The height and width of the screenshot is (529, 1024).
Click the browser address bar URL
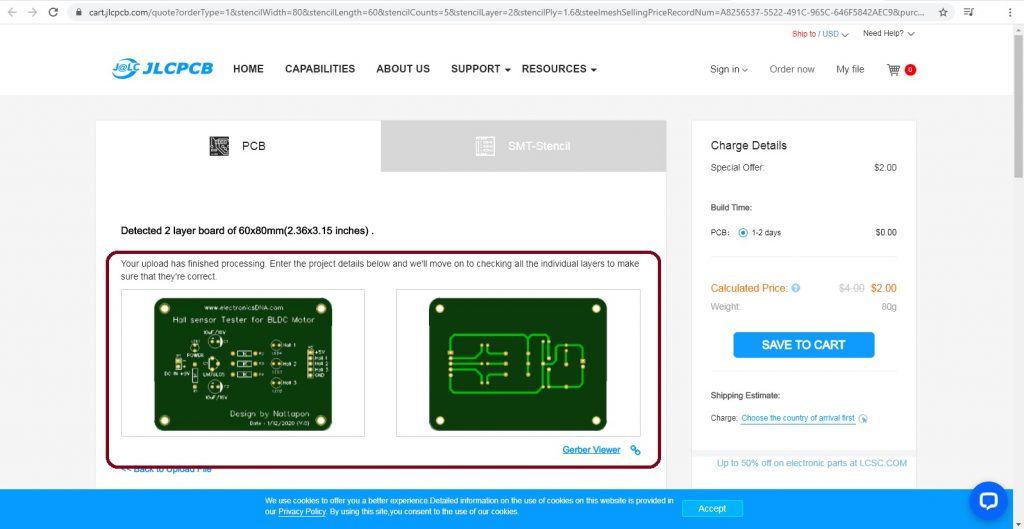[506, 12]
